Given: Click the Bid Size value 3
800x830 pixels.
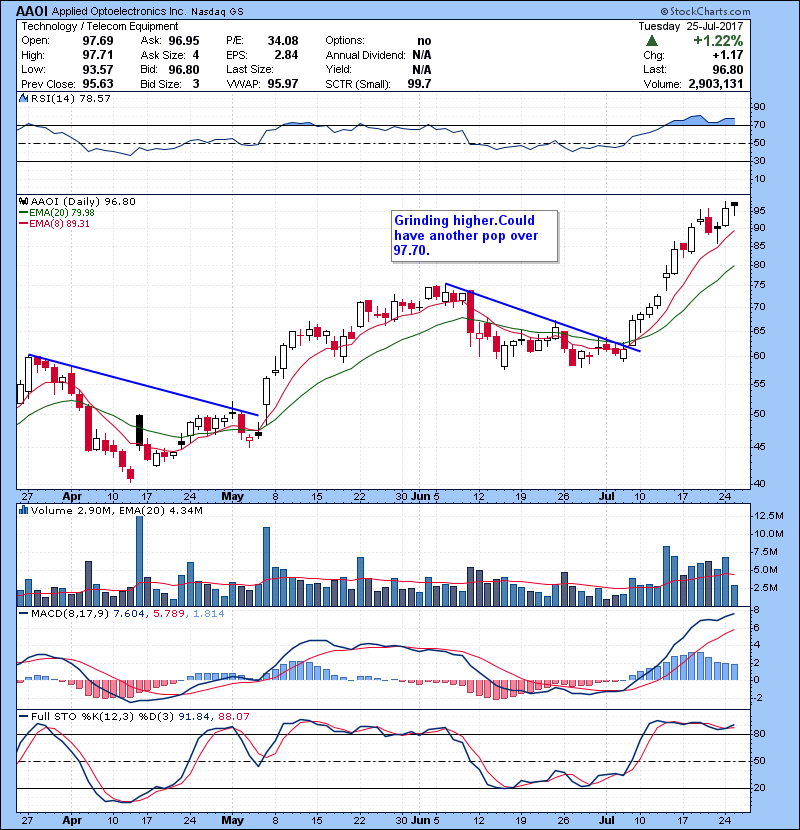Looking at the screenshot, I should click(196, 84).
